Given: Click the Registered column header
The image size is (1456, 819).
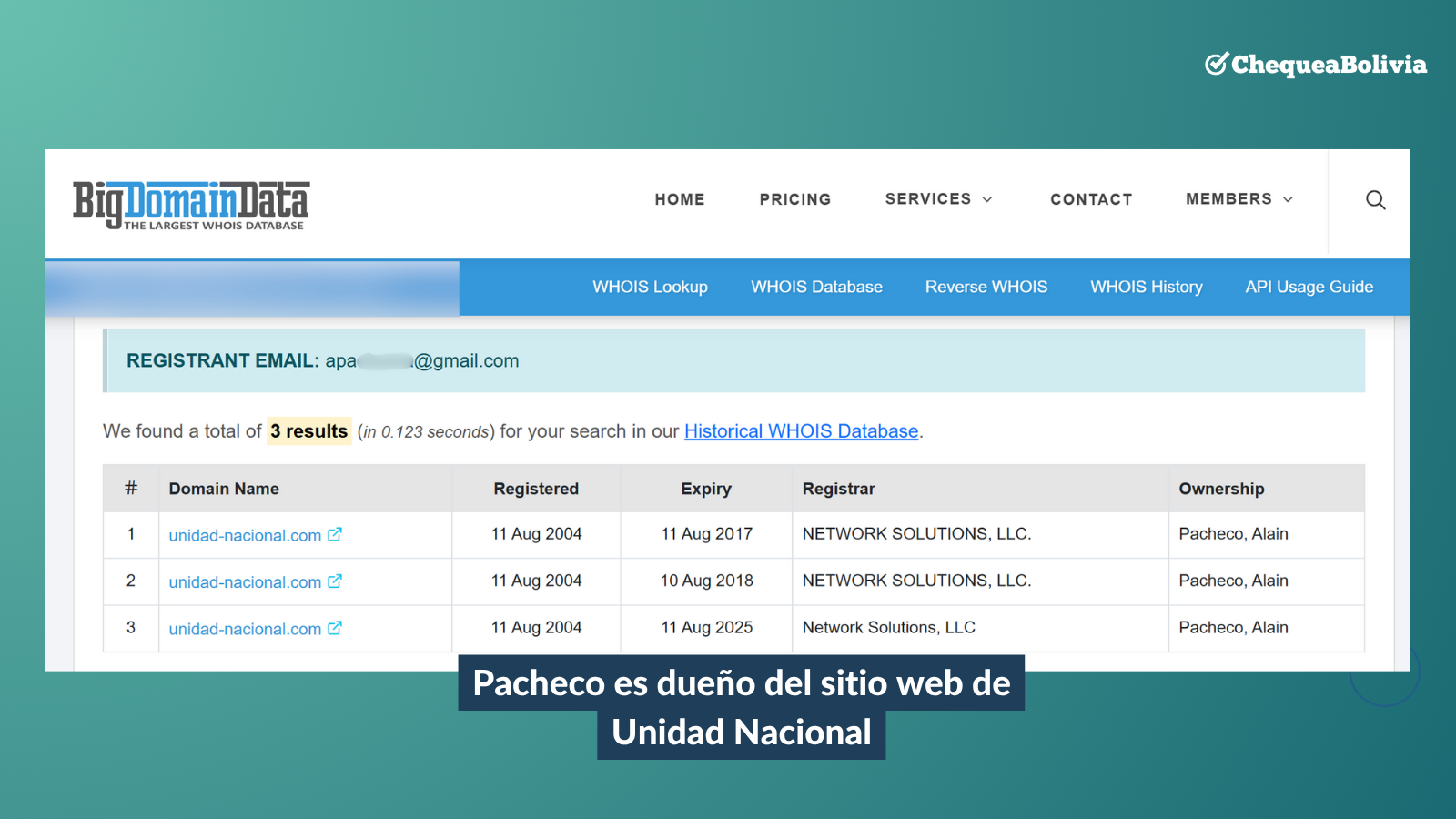Looking at the screenshot, I should pyautogui.click(x=536, y=489).
